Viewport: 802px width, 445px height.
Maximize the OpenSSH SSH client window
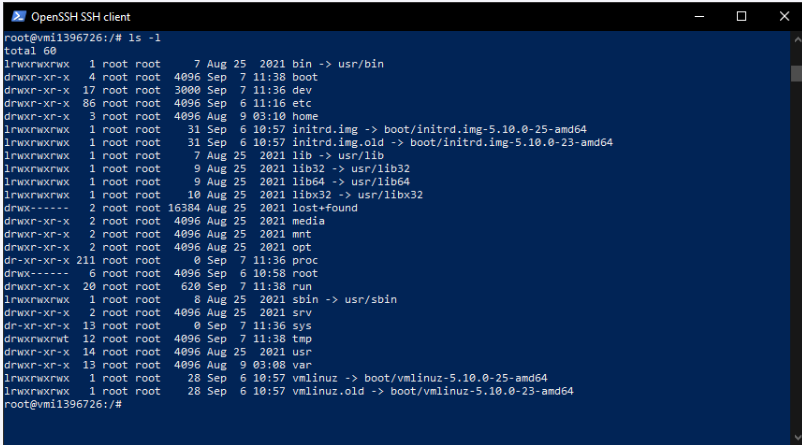point(741,17)
